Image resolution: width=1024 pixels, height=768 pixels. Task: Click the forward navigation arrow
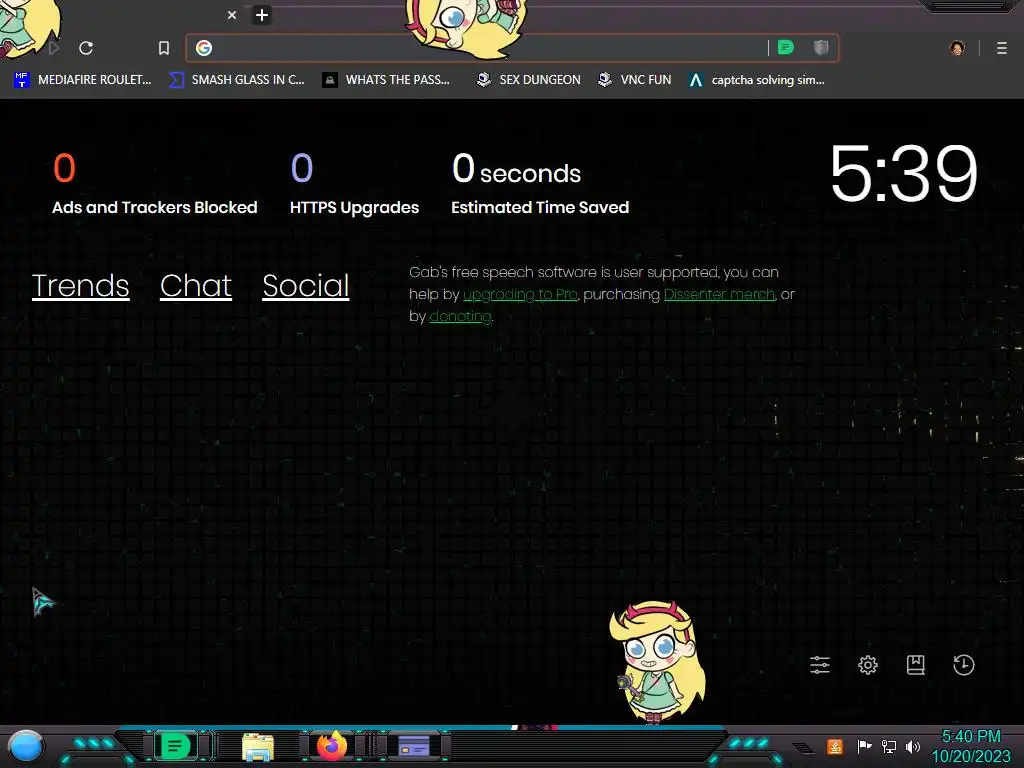coord(54,48)
